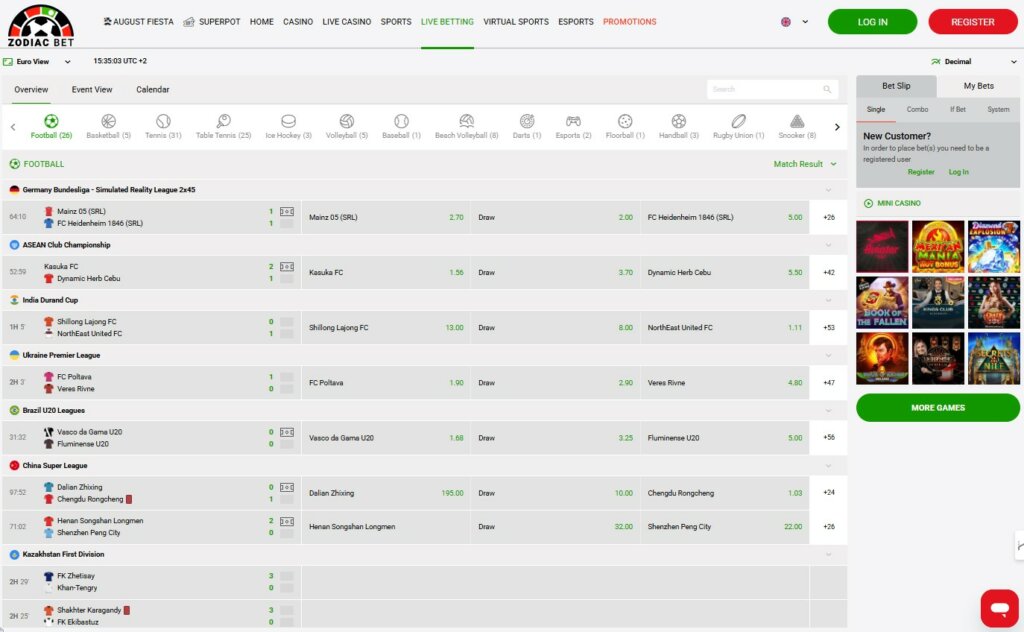The width and height of the screenshot is (1024, 632).
Task: Bet on NorthEast United FC at 1.11
Action: point(725,328)
